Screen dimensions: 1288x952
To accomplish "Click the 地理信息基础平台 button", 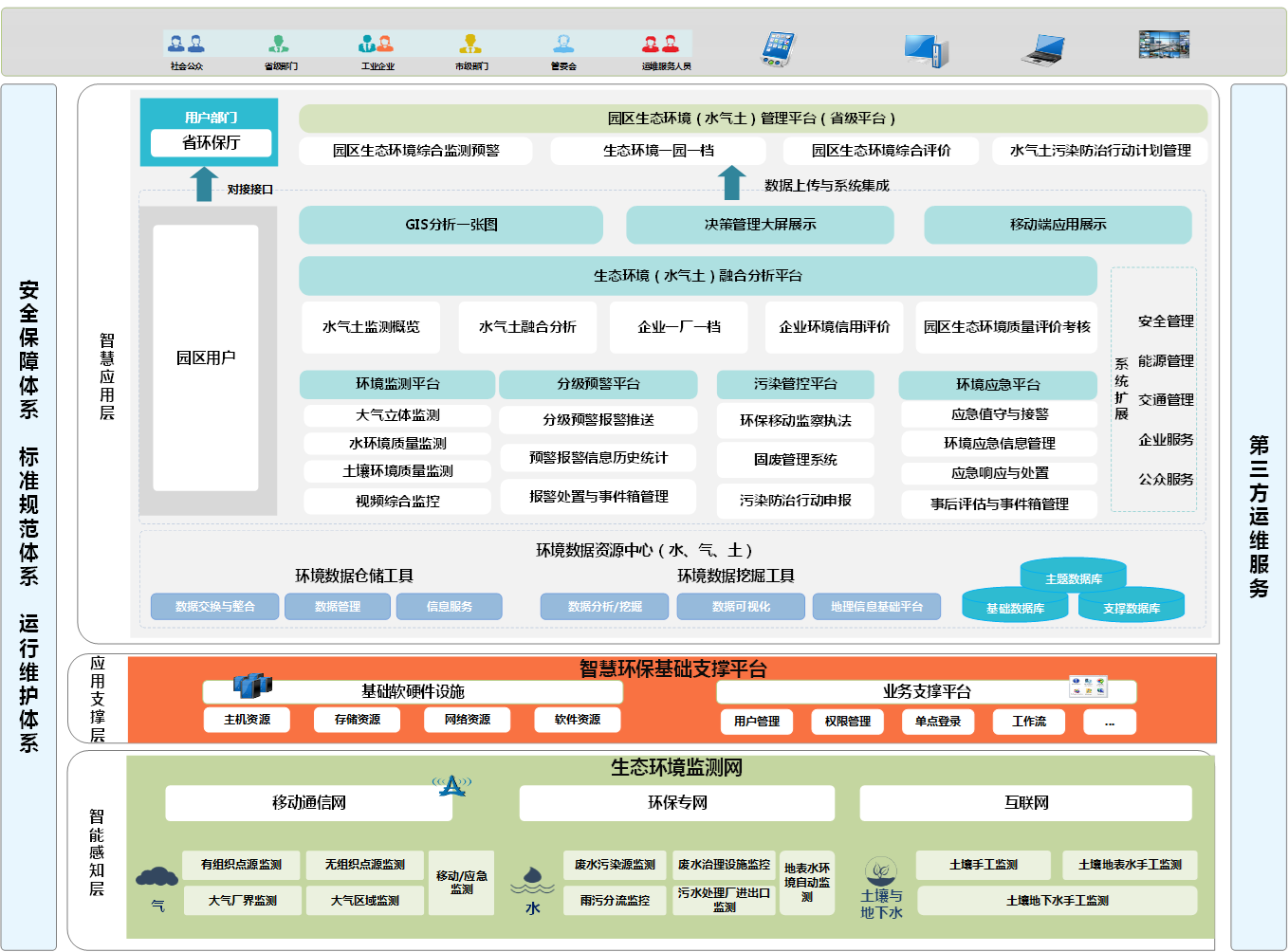I will point(876,607).
